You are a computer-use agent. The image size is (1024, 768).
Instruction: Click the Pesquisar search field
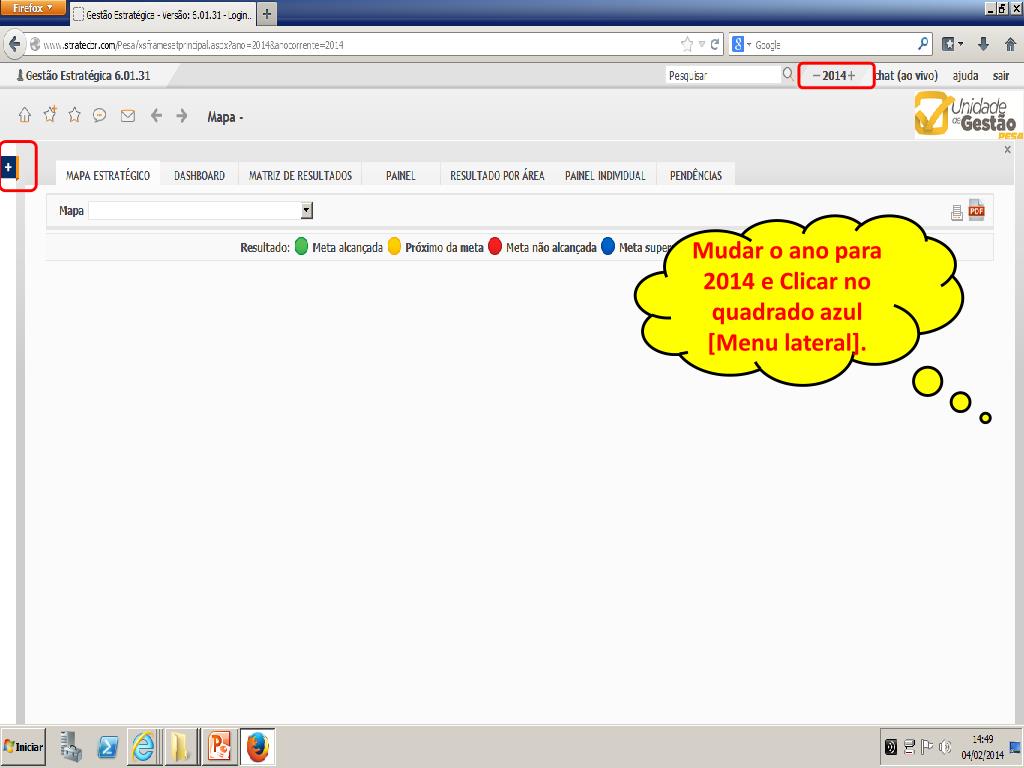tap(723, 75)
